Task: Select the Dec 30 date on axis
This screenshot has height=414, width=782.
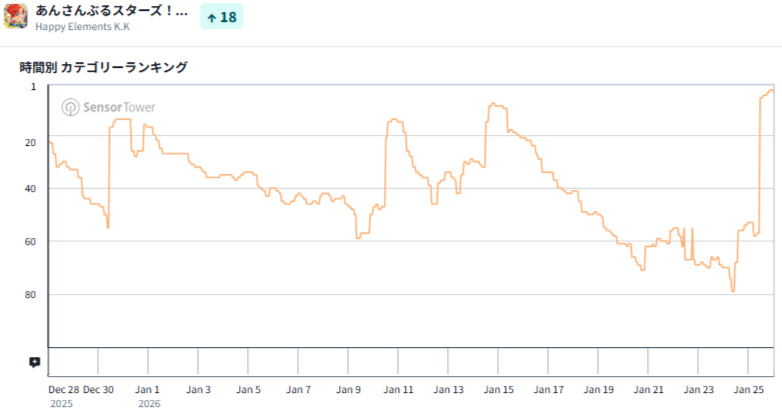Action: [x=98, y=390]
